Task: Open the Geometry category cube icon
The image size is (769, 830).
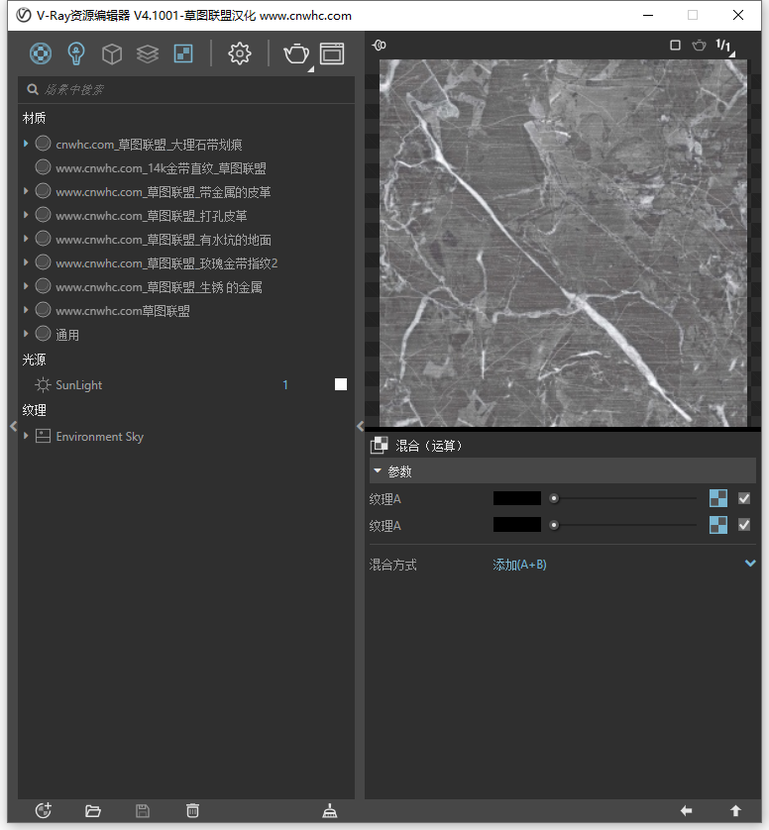Action: [x=112, y=53]
